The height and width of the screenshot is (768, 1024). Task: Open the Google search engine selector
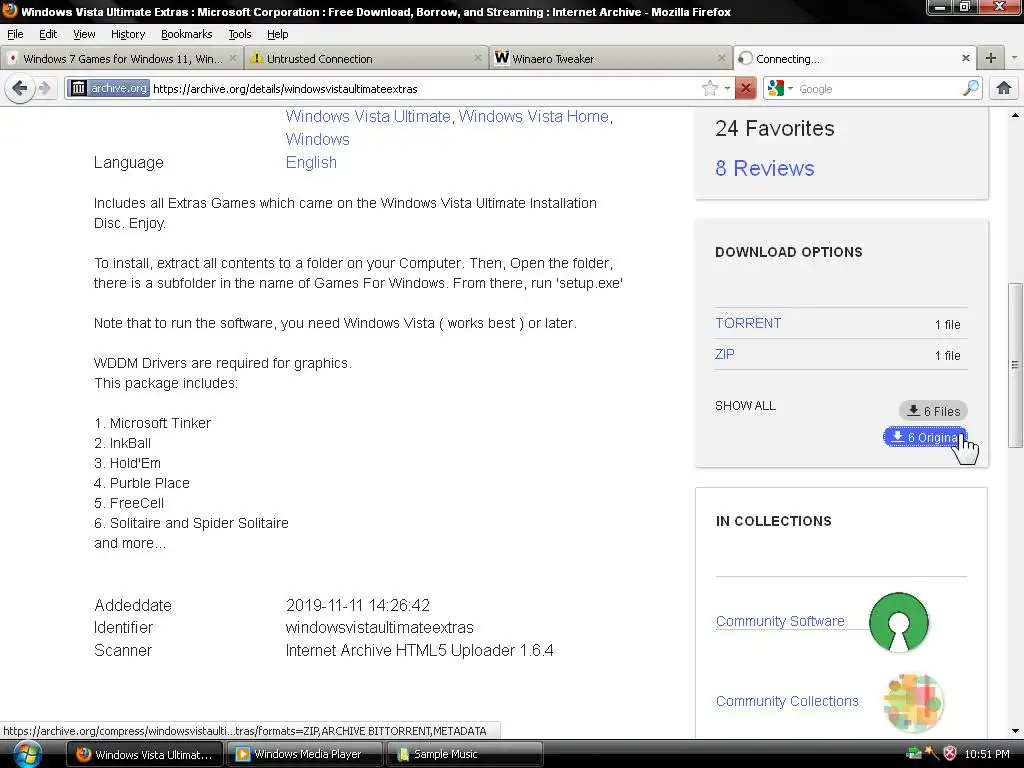tap(780, 88)
